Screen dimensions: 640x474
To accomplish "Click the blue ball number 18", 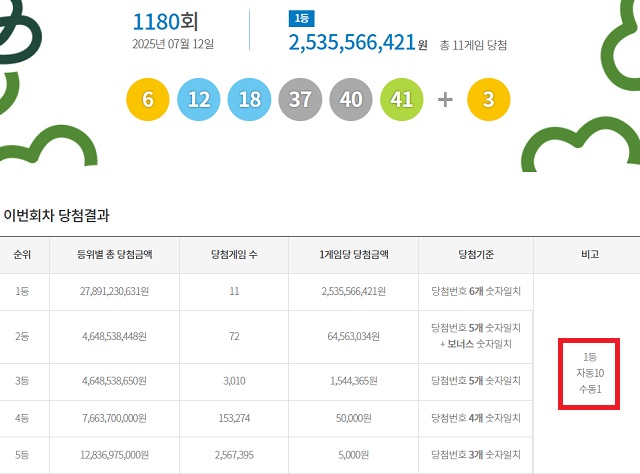I will tap(249, 100).
